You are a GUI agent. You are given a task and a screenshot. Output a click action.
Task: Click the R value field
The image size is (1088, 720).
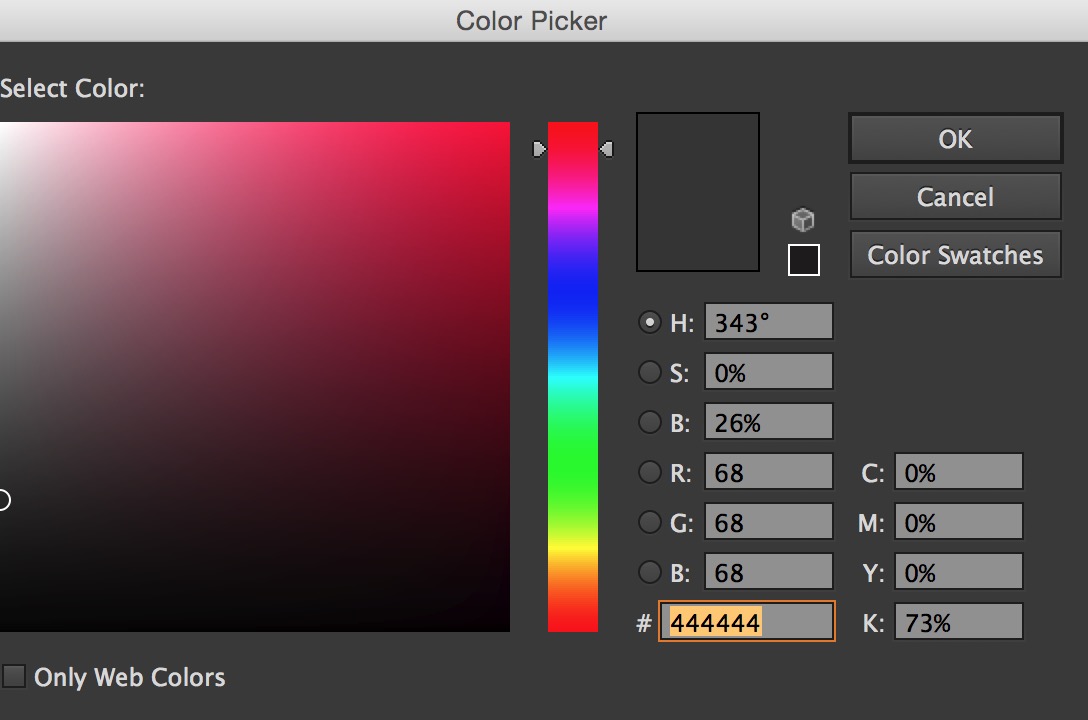click(x=769, y=472)
